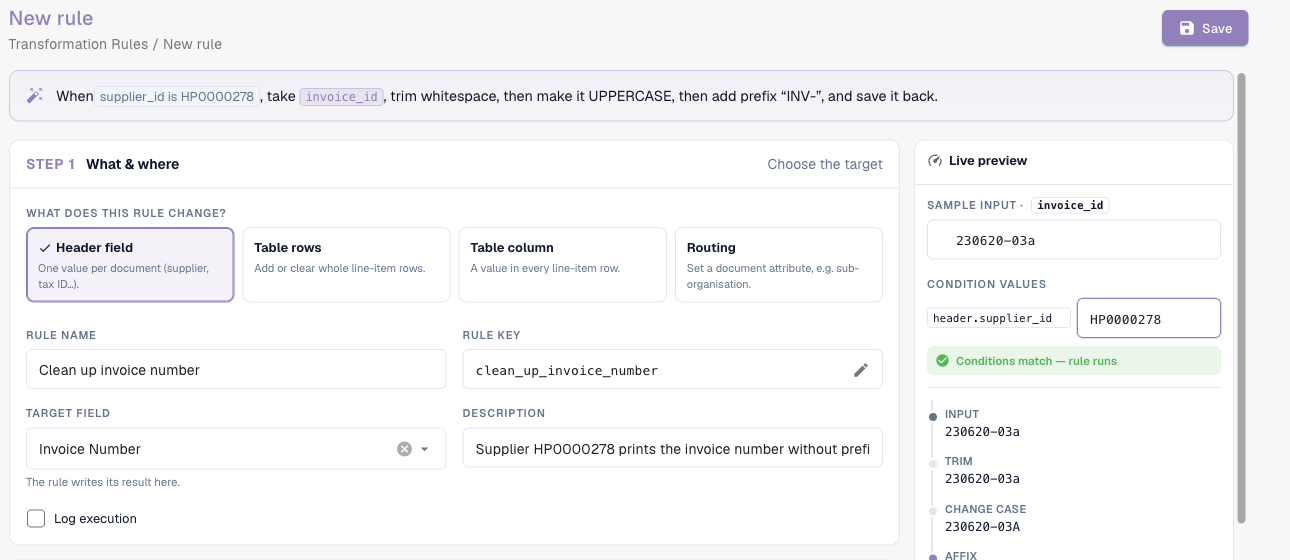
Task: Click The rule writes its result here hint
Action: click(103, 482)
